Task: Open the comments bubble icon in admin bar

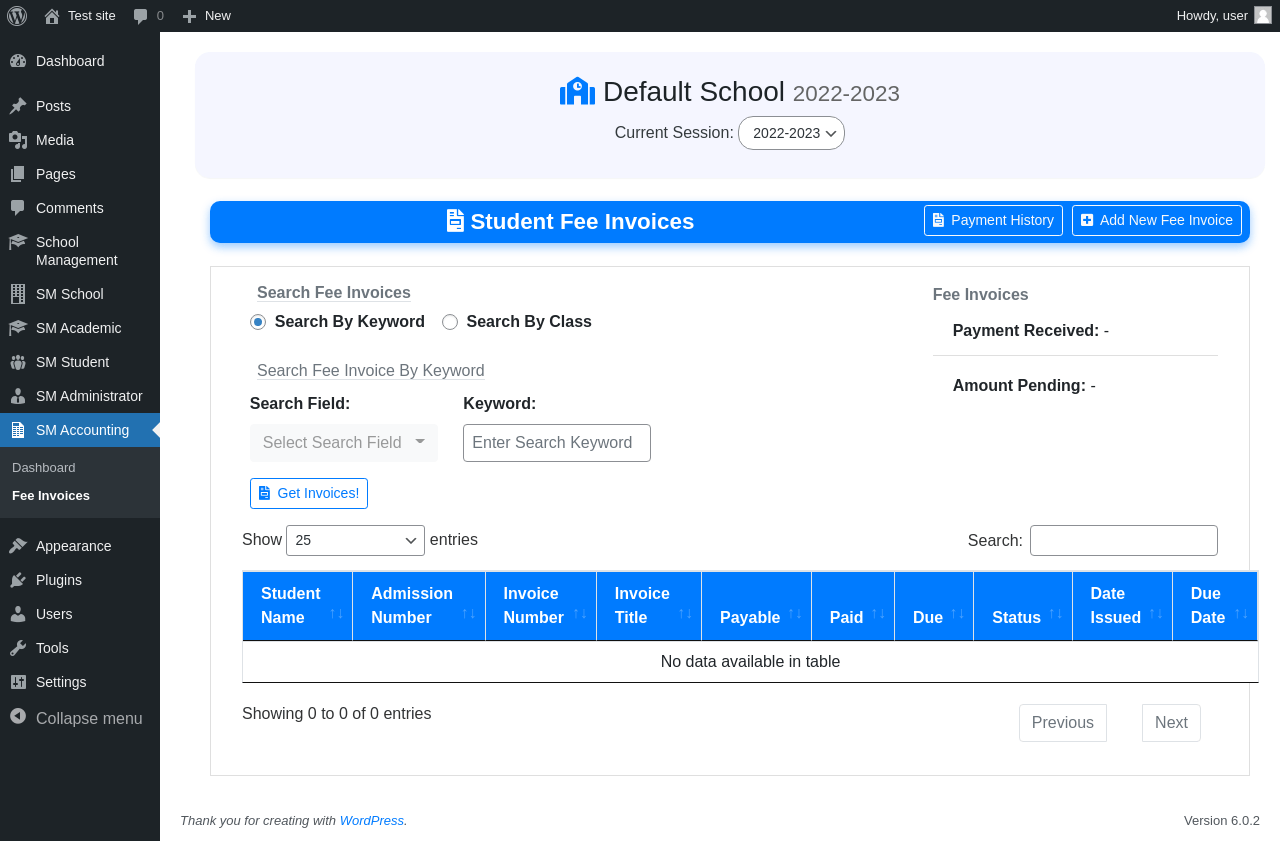Action: [141, 16]
